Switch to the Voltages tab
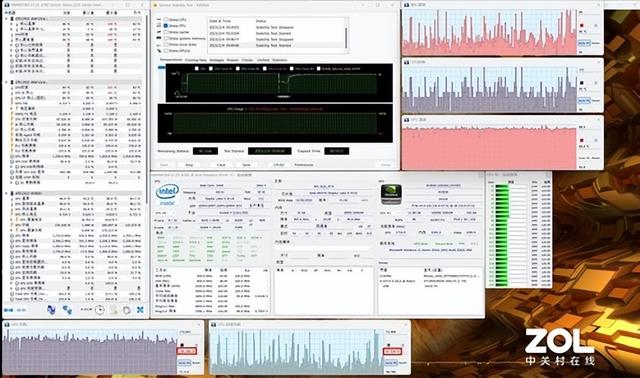Image resolution: width=640 pixels, height=378 pixels. pyautogui.click(x=217, y=60)
